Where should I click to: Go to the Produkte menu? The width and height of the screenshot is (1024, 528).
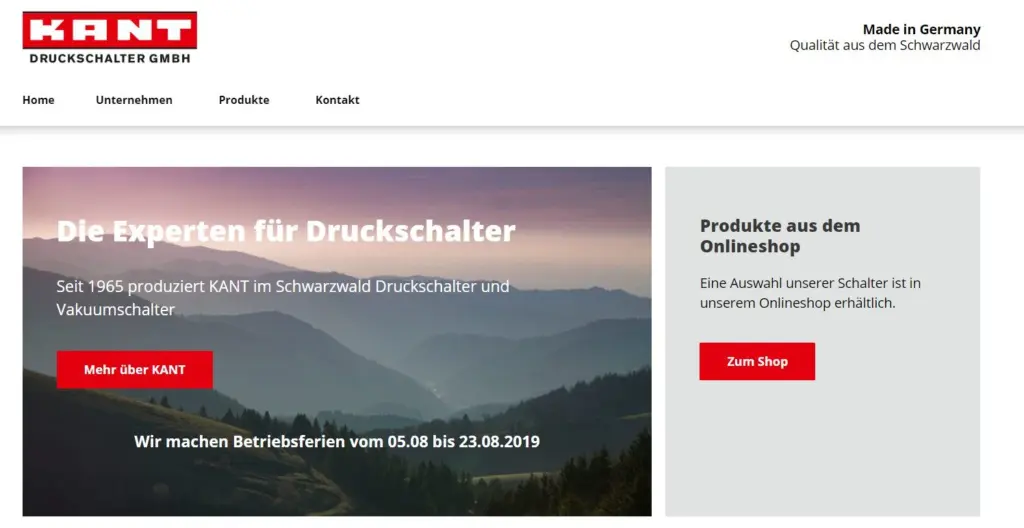point(244,100)
